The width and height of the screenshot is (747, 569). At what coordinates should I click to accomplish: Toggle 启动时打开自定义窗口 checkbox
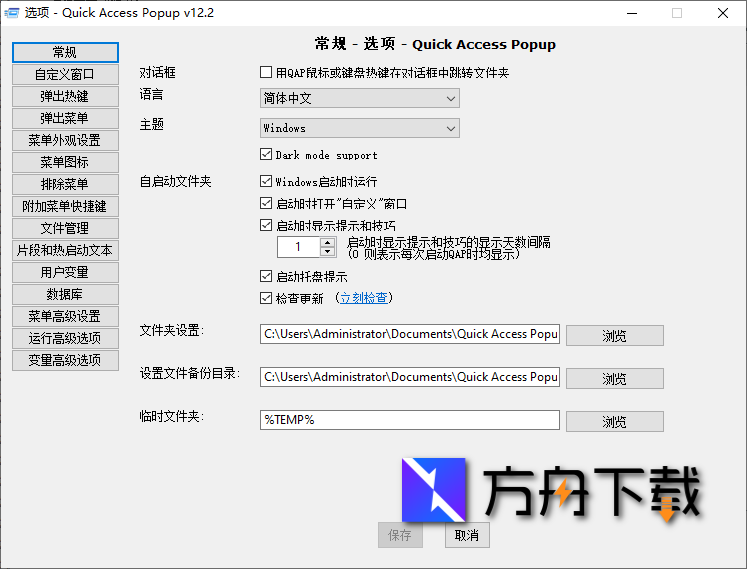(266, 203)
